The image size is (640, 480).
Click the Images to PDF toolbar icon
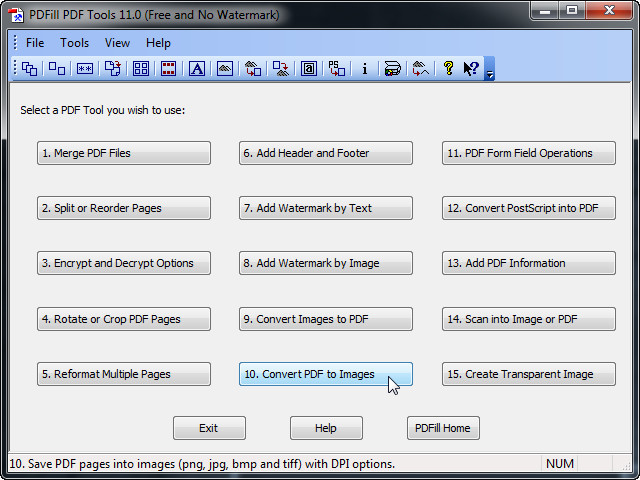[253, 68]
